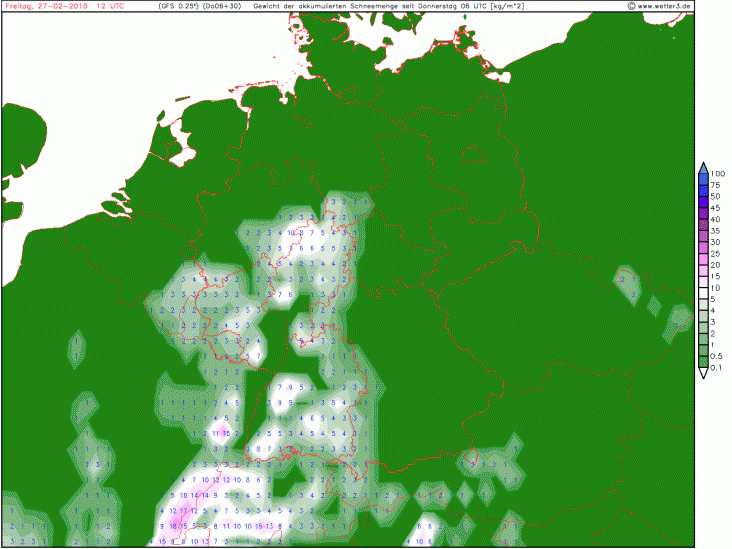732x549 pixels.
Task: Click the copyright symbol before www.wetter3.de
Action: [x=631, y=6]
